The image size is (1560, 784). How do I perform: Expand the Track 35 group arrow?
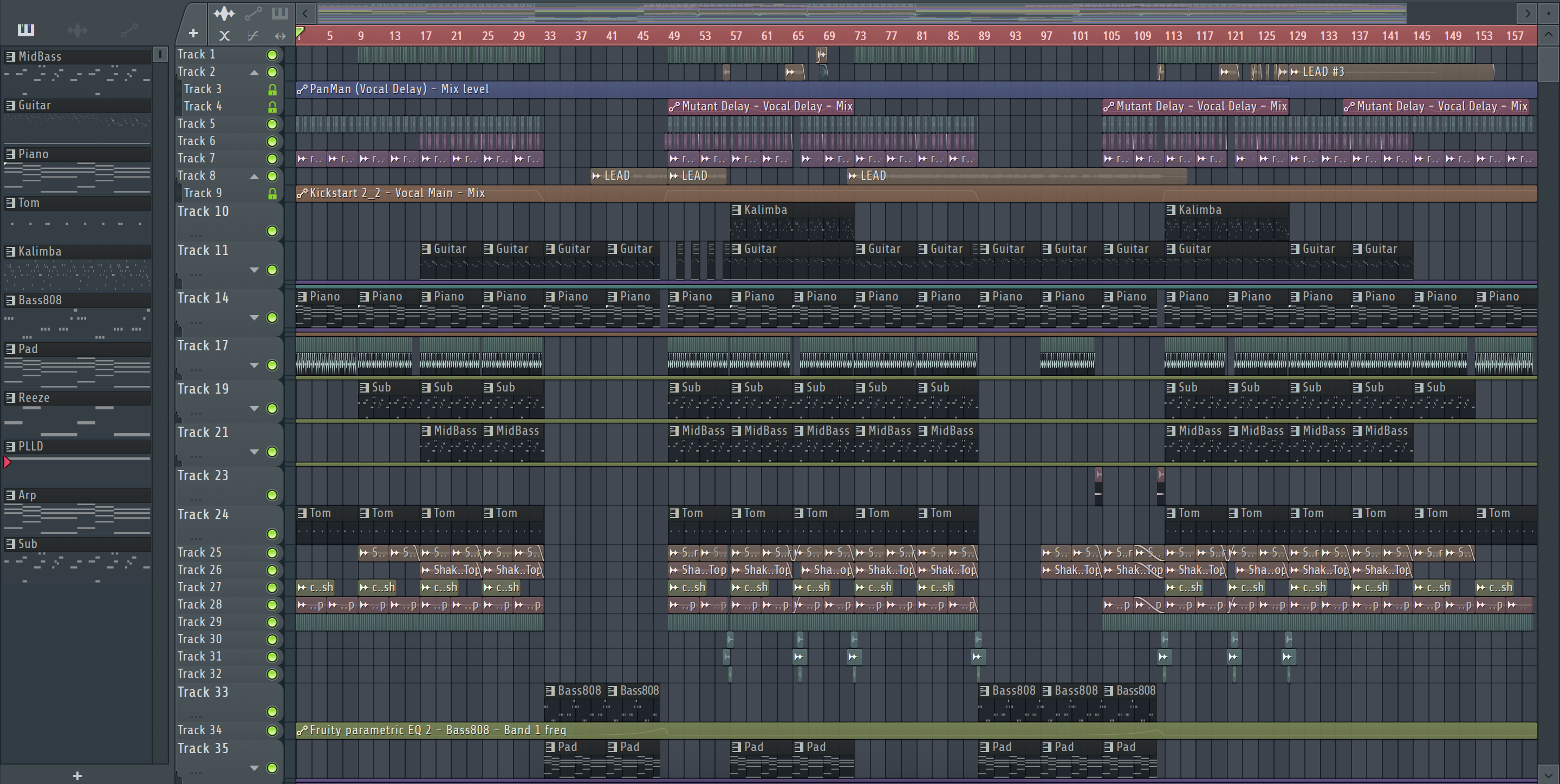[255, 768]
